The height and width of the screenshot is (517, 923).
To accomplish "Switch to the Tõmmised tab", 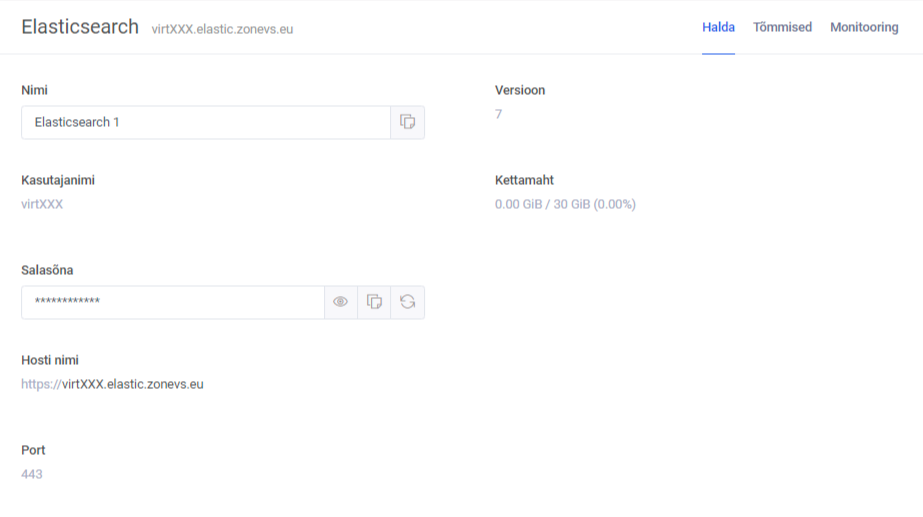I will pos(782,27).
